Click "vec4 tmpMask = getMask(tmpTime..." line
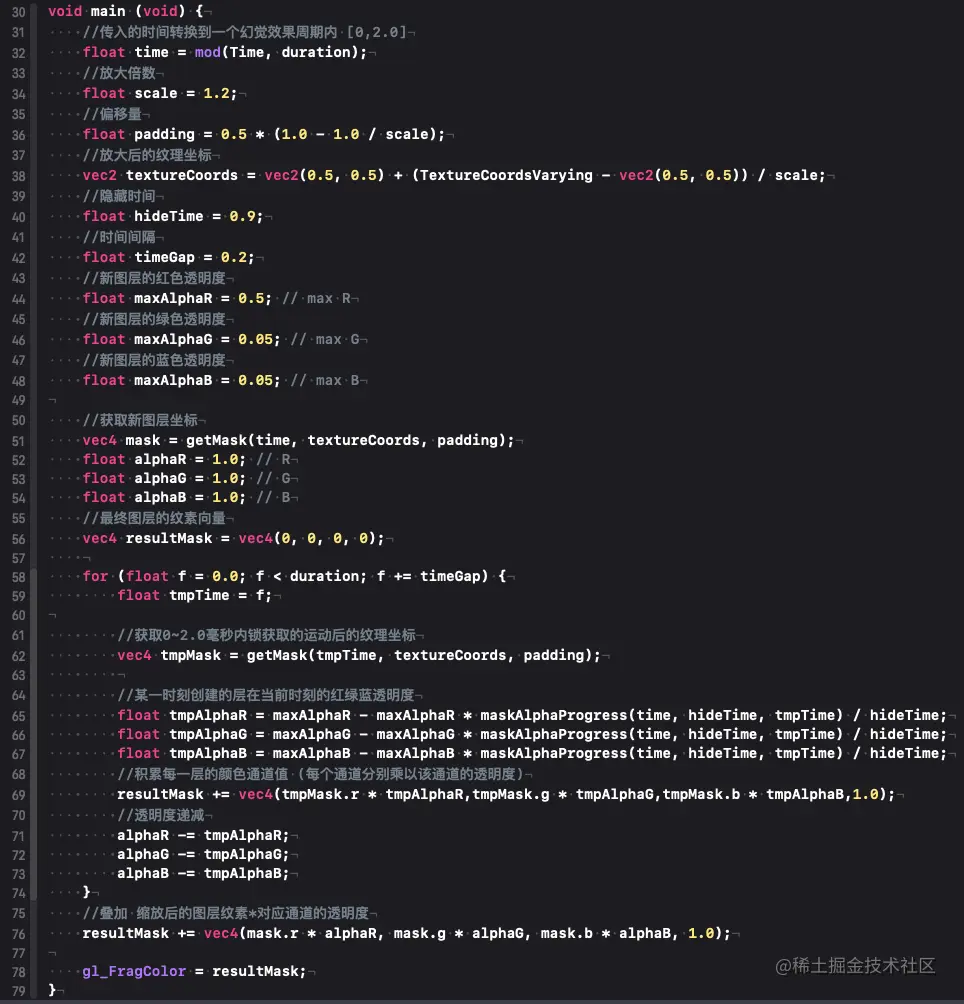This screenshot has width=964, height=1004. click(x=358, y=655)
